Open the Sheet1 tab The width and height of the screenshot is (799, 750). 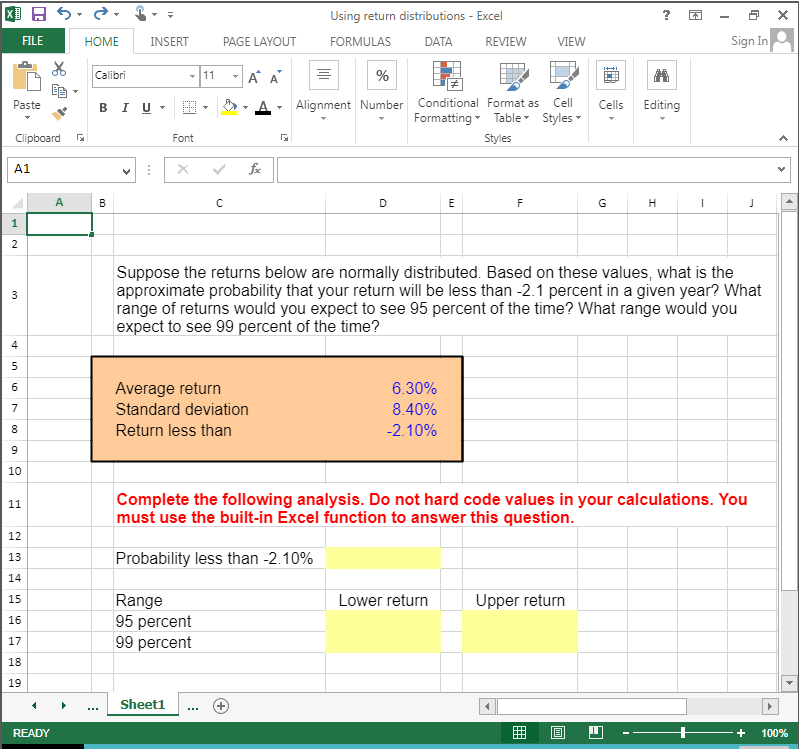click(143, 705)
